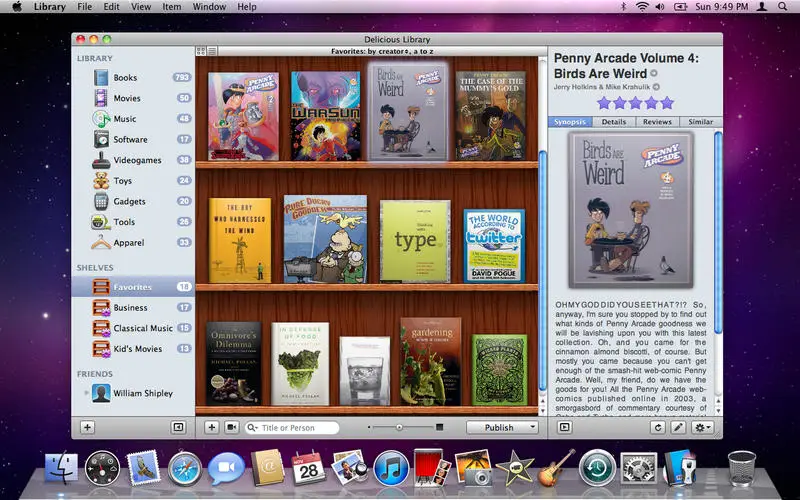Open the Gadgets calculator library
This screenshot has height=500, width=800.
pos(133,201)
